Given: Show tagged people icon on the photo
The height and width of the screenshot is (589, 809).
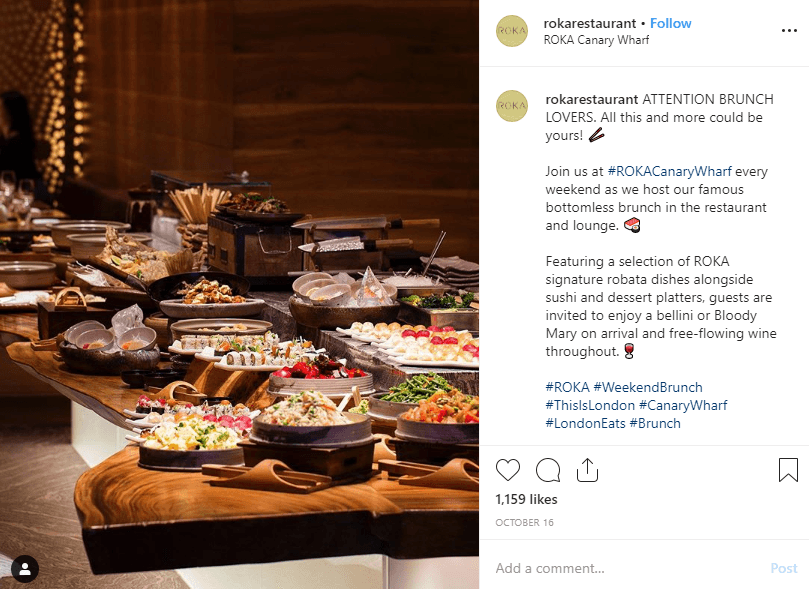Looking at the screenshot, I should 25,569.
